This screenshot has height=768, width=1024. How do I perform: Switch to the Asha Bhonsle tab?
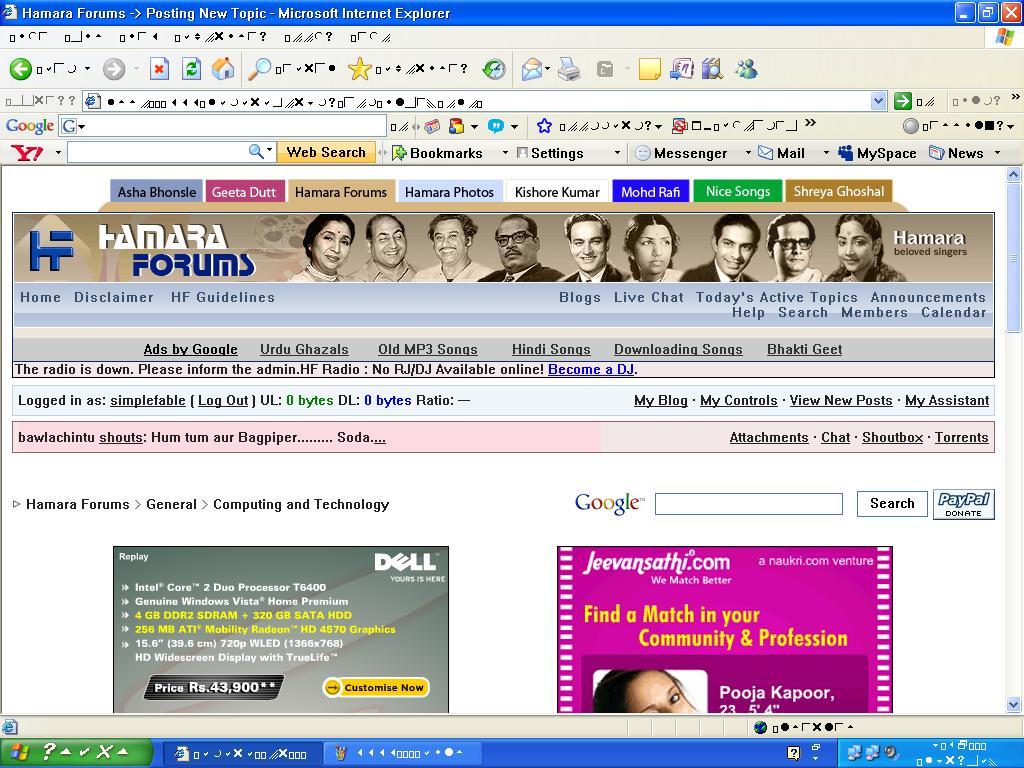[157, 192]
